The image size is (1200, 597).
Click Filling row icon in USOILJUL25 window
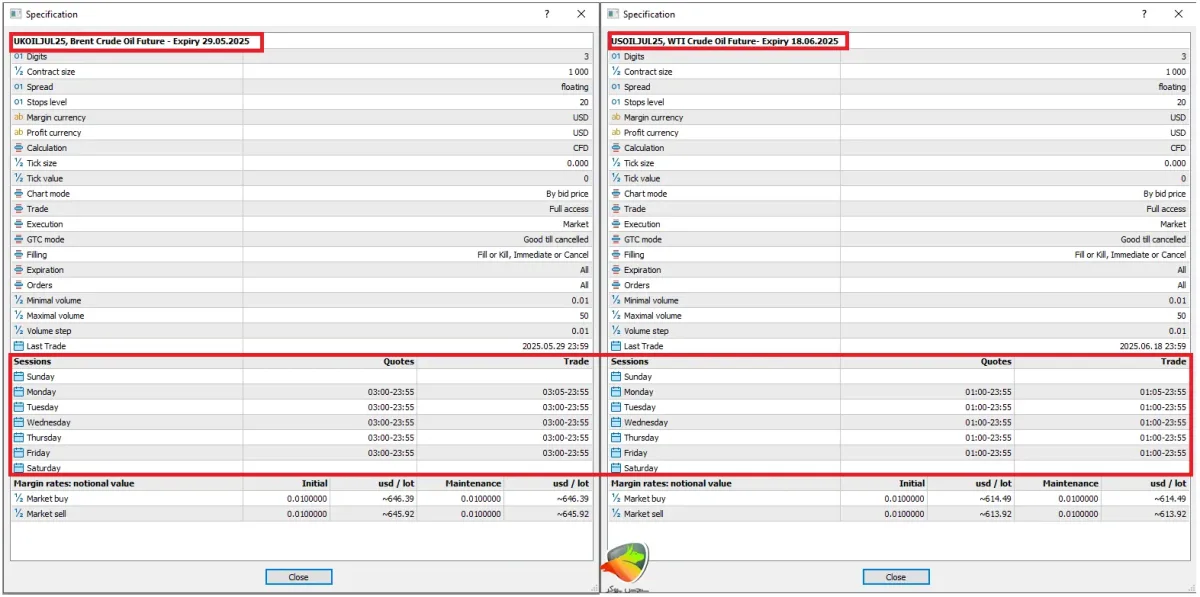click(x=616, y=255)
